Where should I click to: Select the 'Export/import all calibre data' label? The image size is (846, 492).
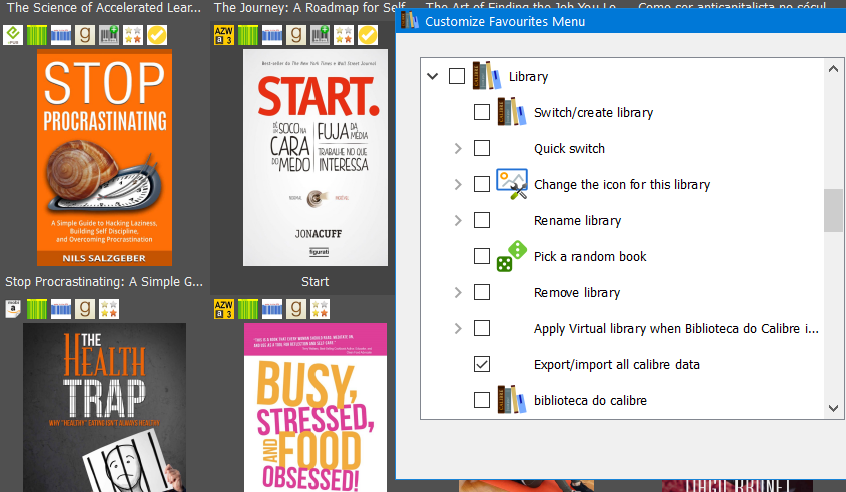(x=617, y=365)
